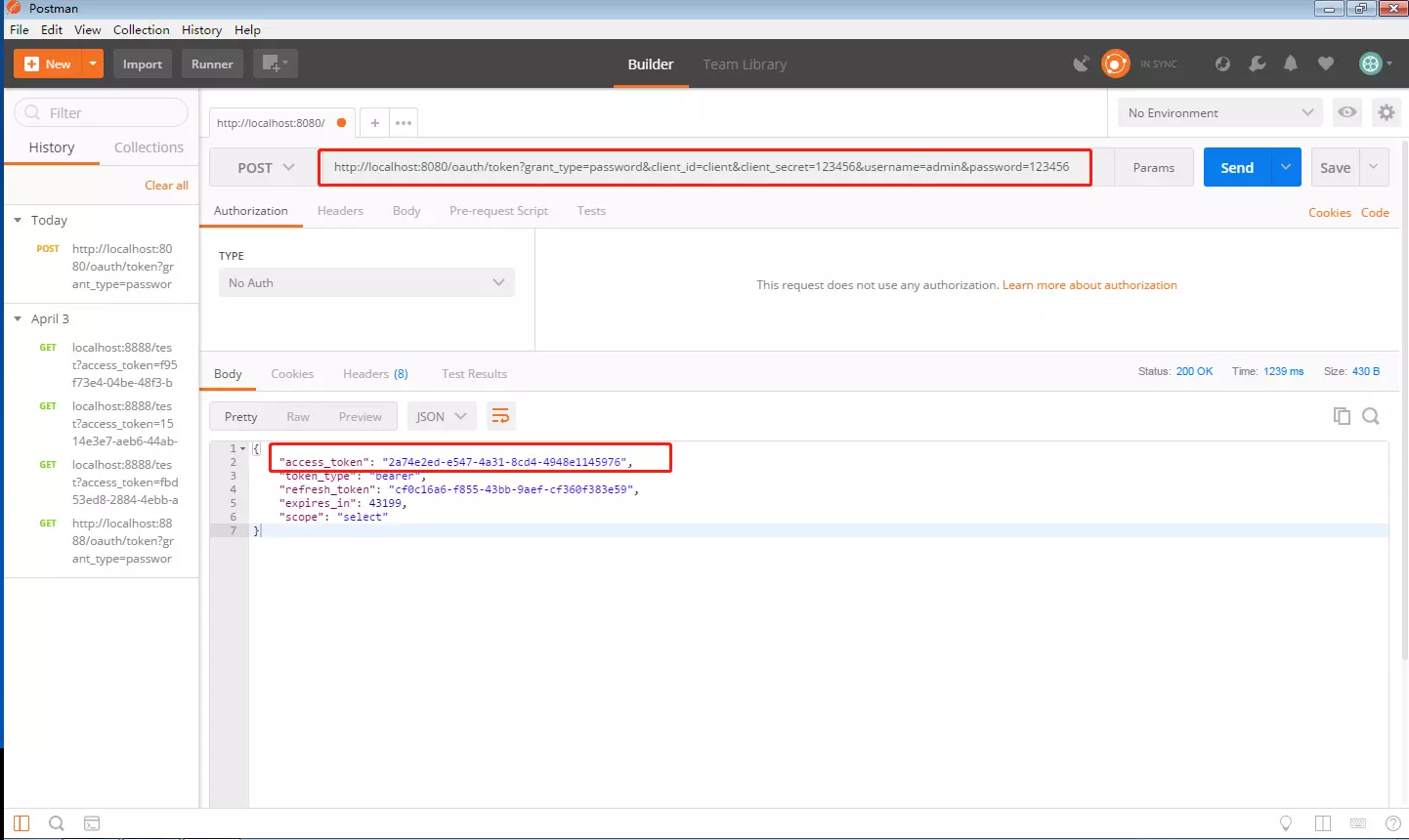Open the Help menu
This screenshot has height=840, width=1409.
[x=247, y=29]
